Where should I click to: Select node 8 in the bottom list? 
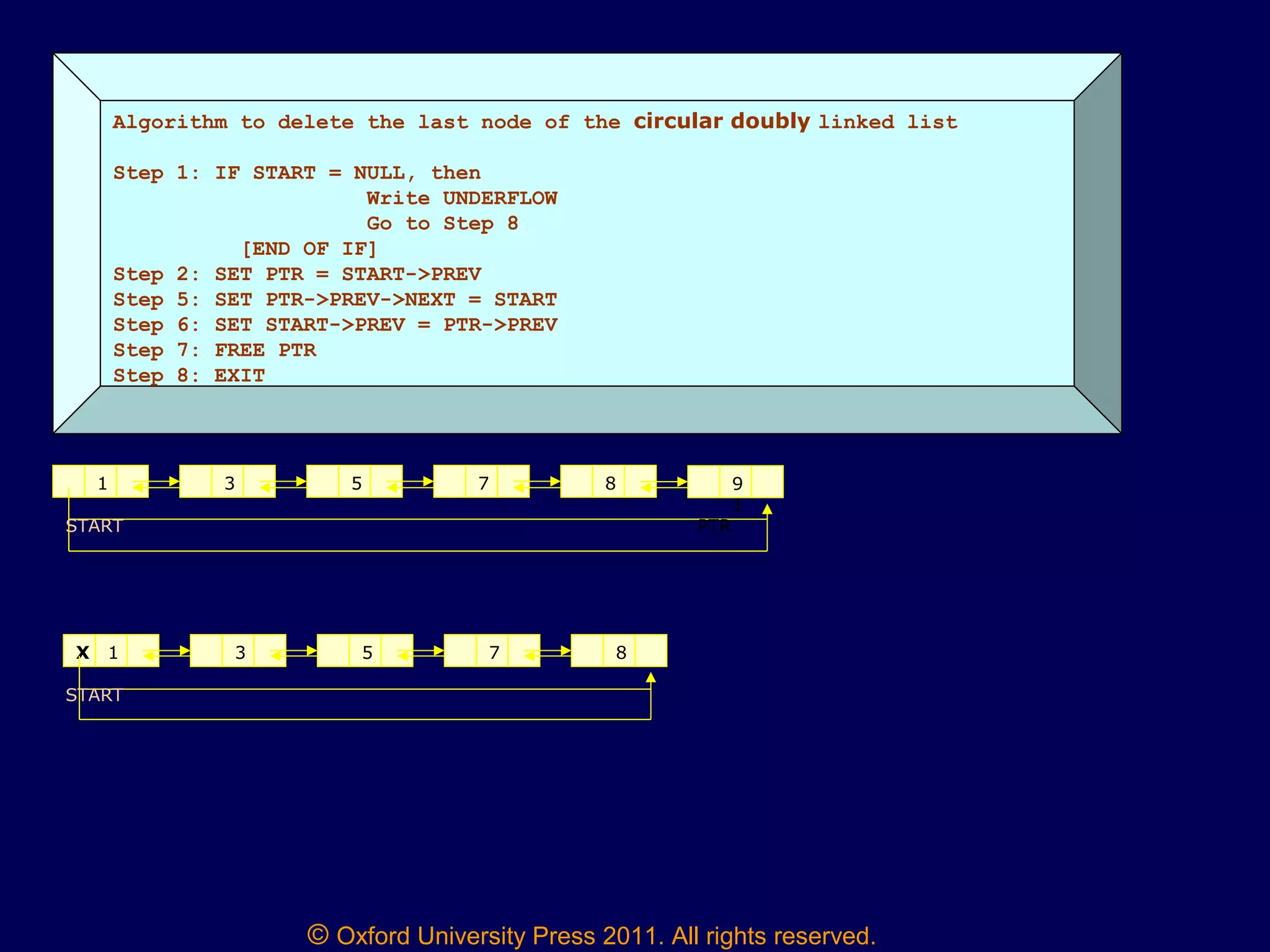tap(619, 651)
